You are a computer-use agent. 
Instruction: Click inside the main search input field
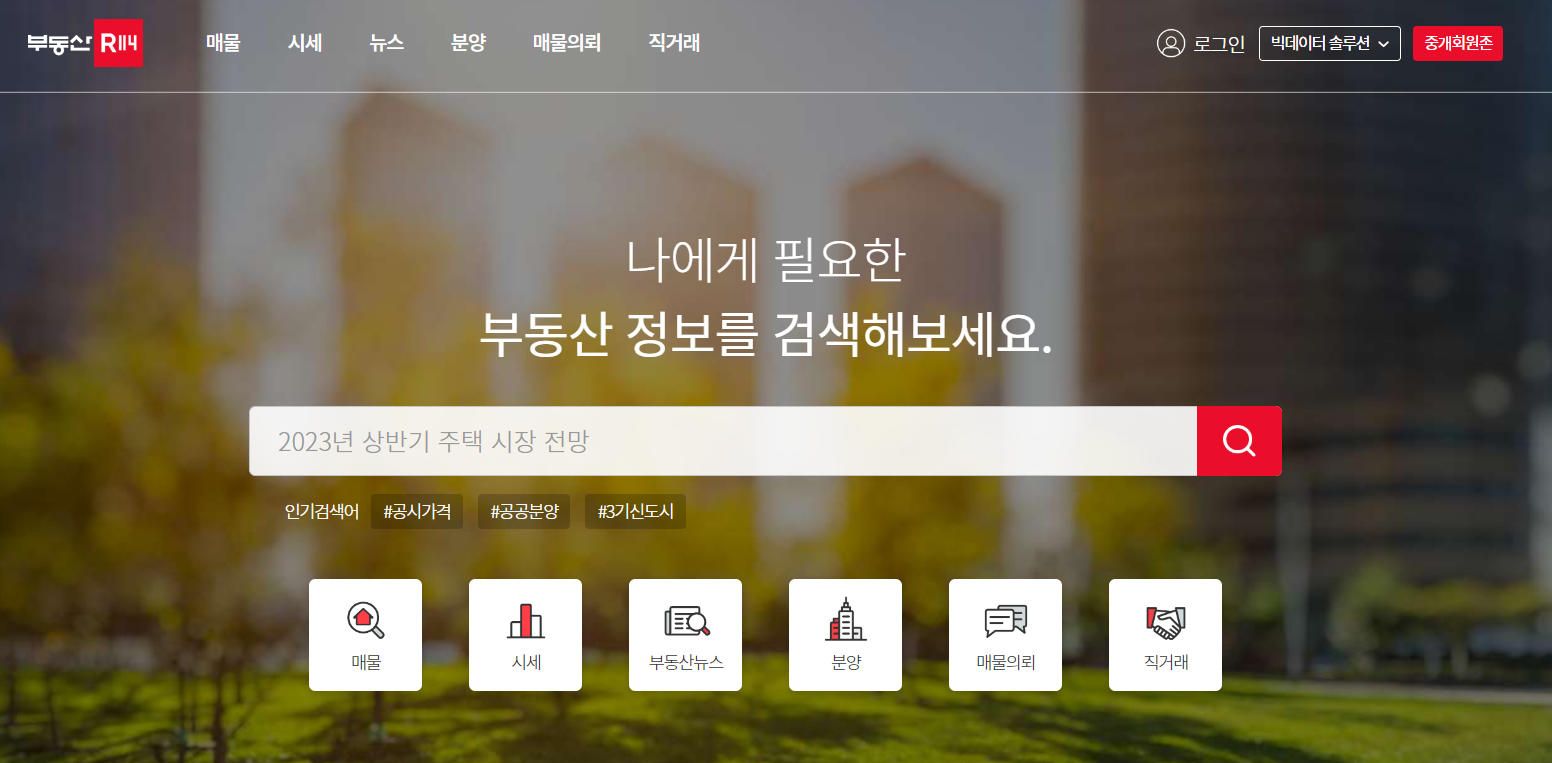[x=720, y=441]
